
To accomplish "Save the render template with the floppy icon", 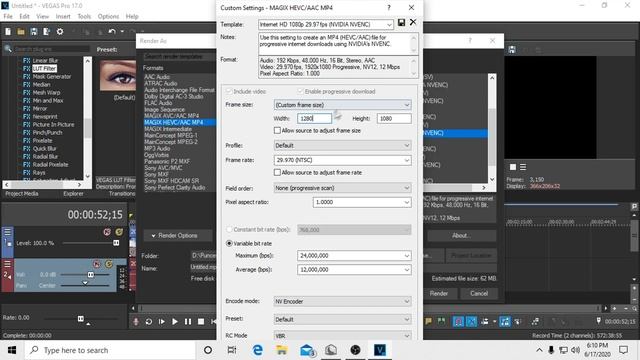I will [401, 23].
